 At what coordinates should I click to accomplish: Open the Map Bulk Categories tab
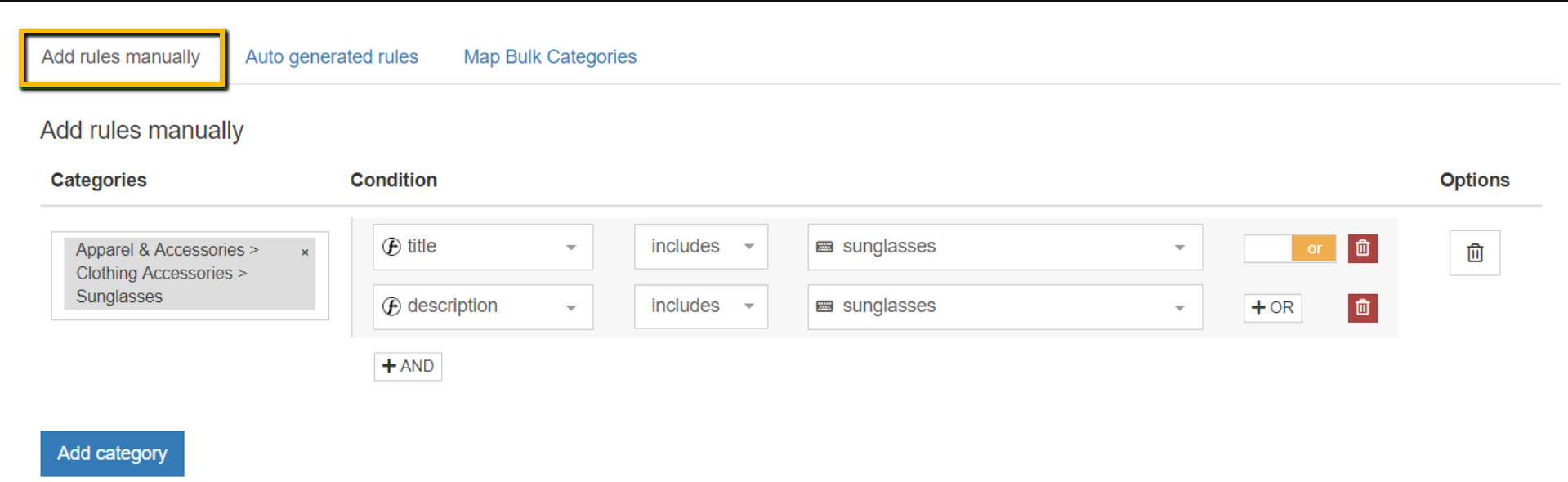click(549, 56)
